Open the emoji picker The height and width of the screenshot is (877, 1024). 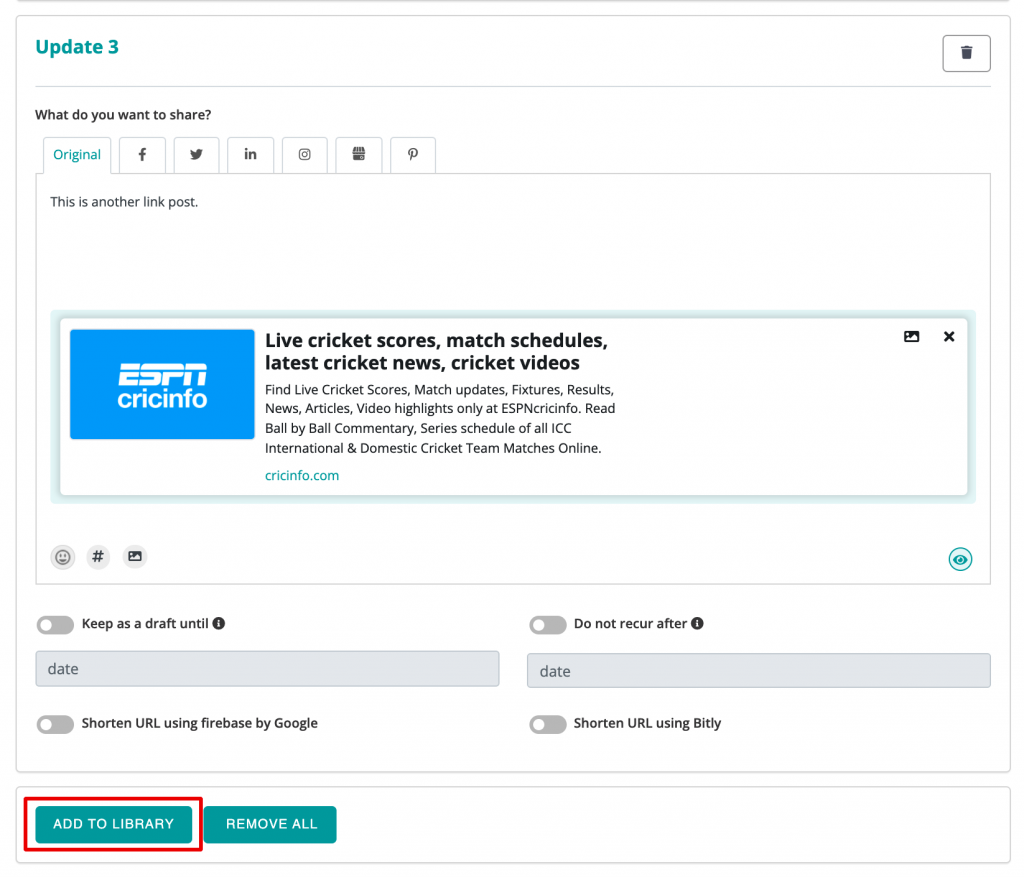[x=63, y=557]
